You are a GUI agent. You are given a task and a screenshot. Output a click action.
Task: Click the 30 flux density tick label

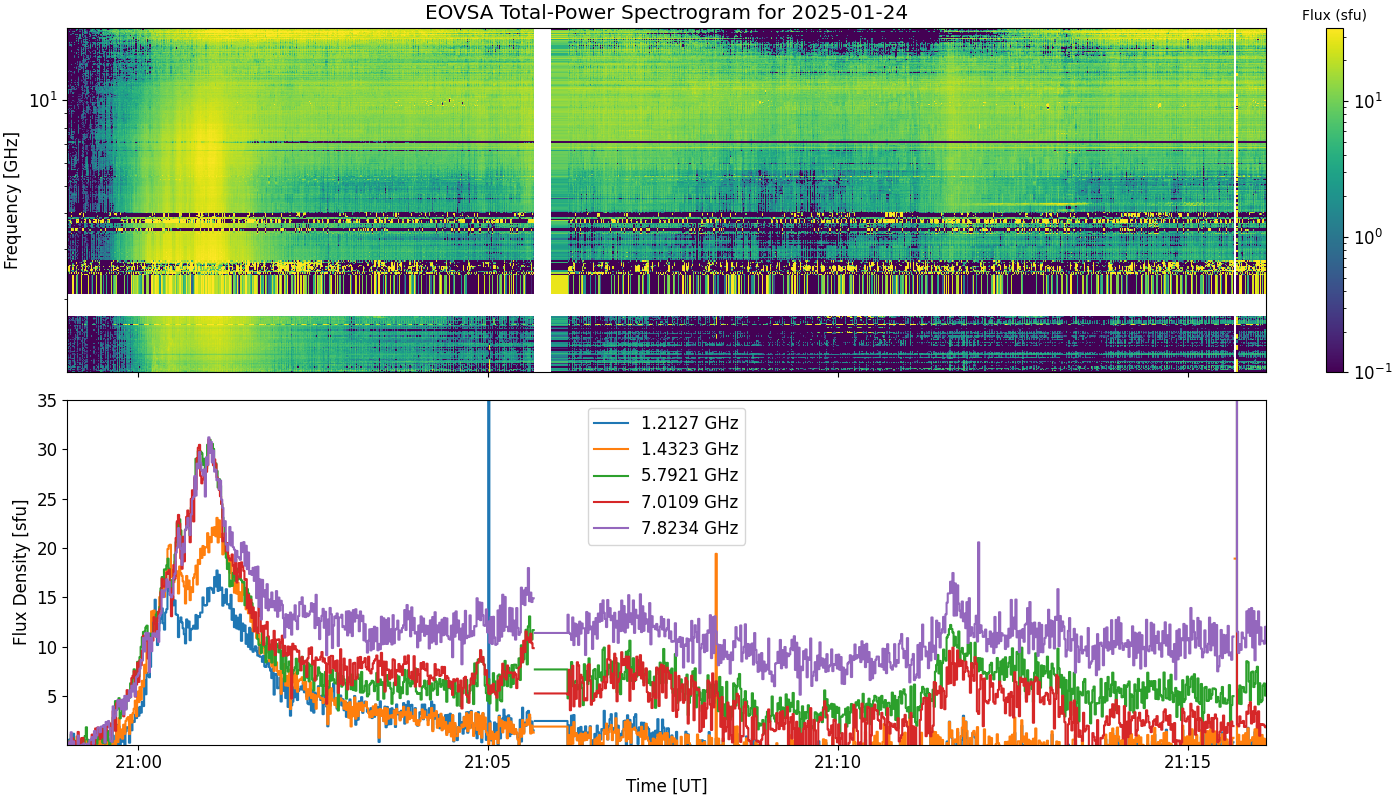pos(49,450)
